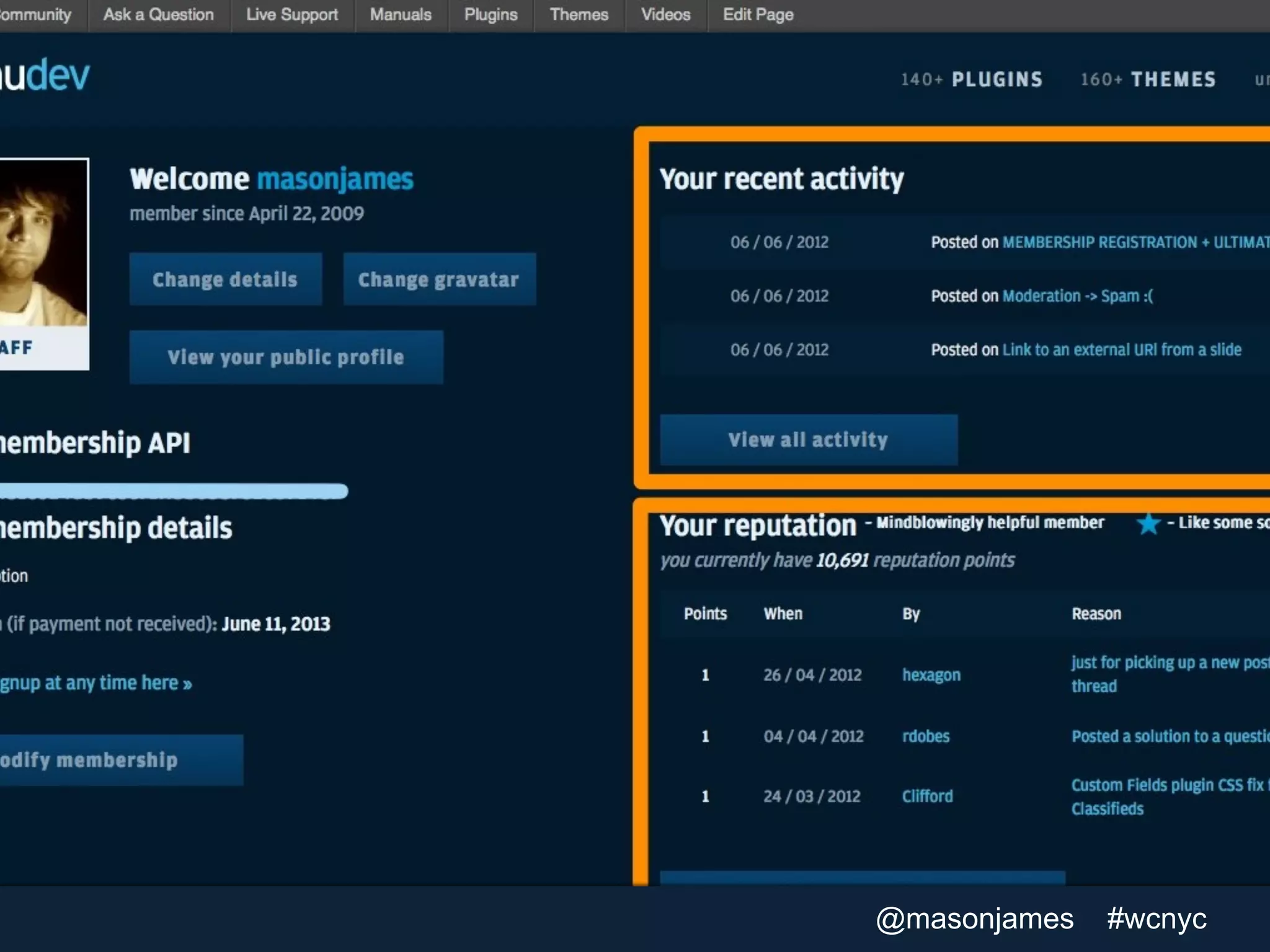This screenshot has height=952, width=1270.
Task: Click View your public profile button
Action: pos(286,357)
